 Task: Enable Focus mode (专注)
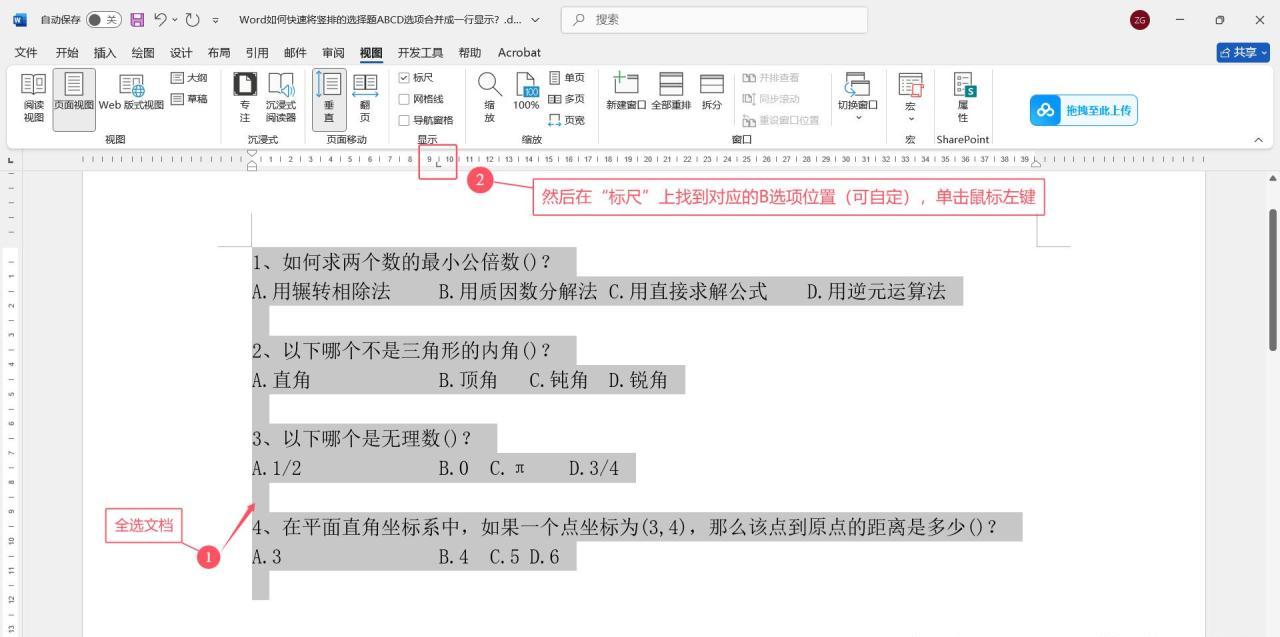[x=245, y=98]
